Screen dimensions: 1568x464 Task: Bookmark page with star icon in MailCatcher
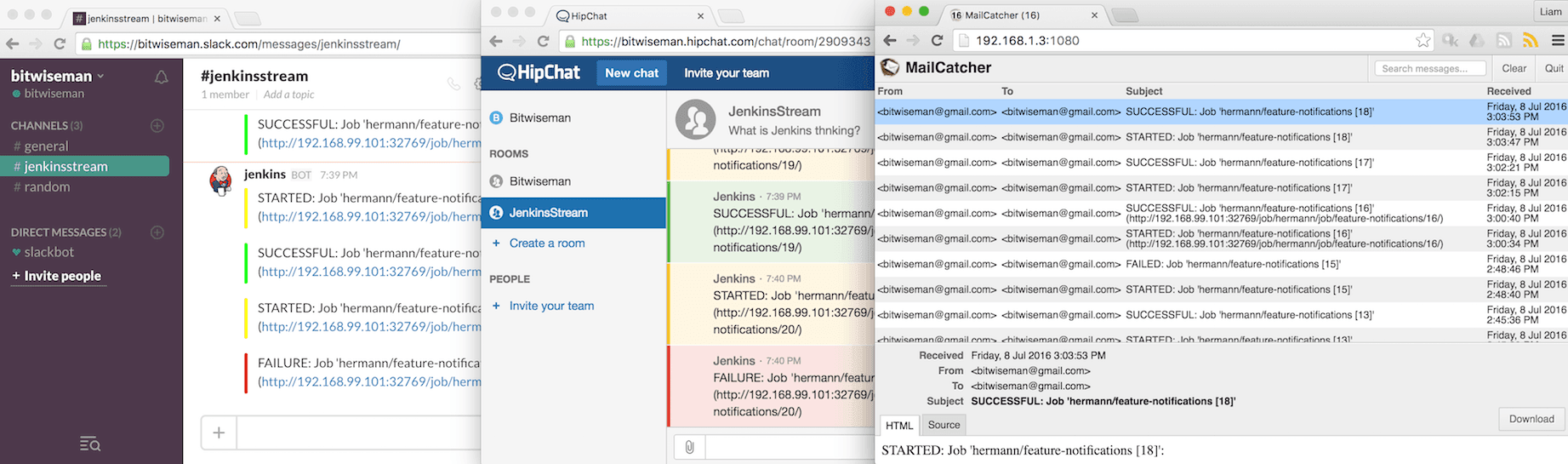tap(1423, 41)
